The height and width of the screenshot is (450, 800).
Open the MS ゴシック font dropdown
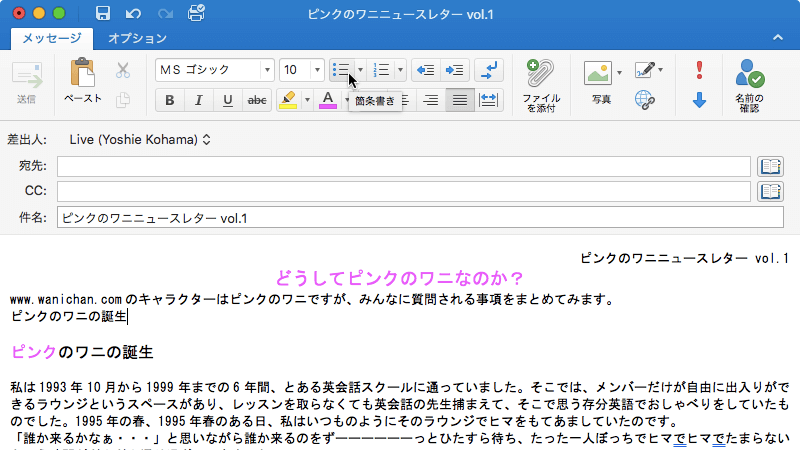click(267, 70)
